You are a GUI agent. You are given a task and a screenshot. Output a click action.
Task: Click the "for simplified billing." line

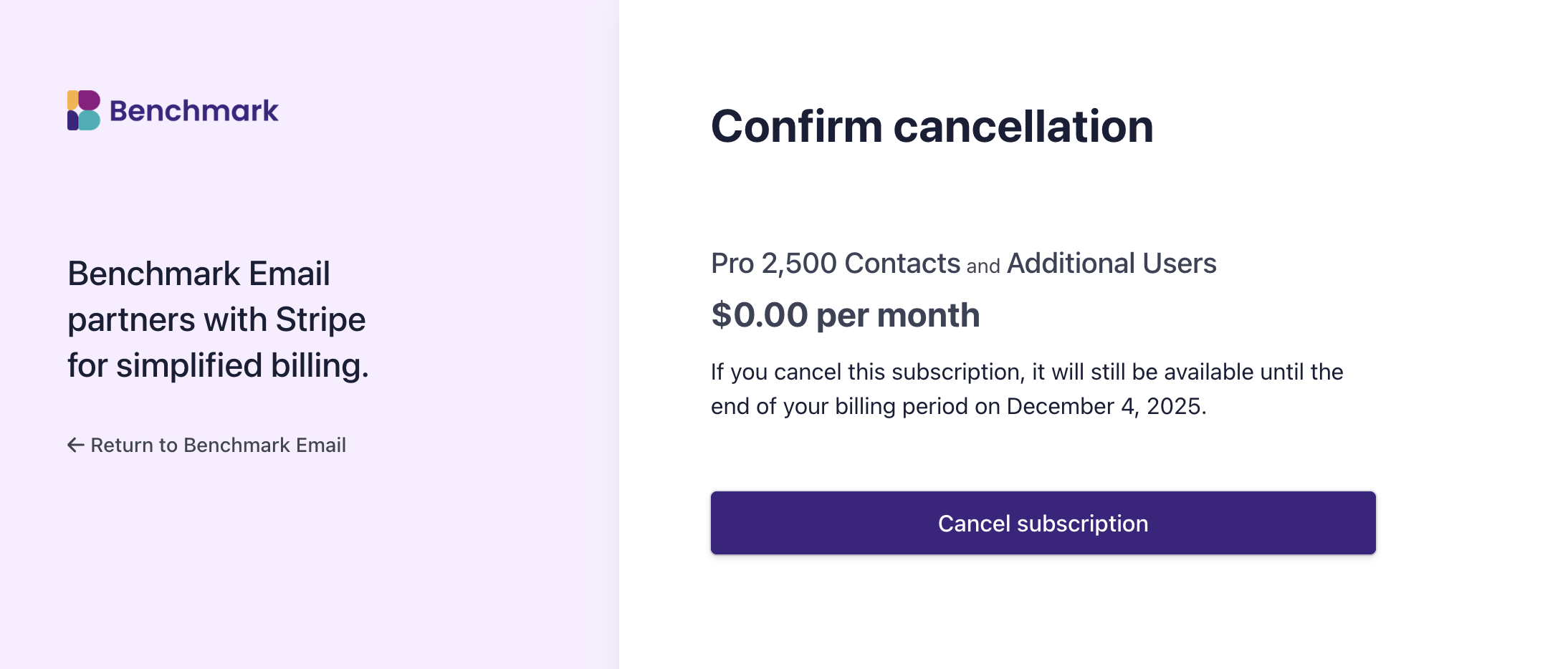click(218, 365)
